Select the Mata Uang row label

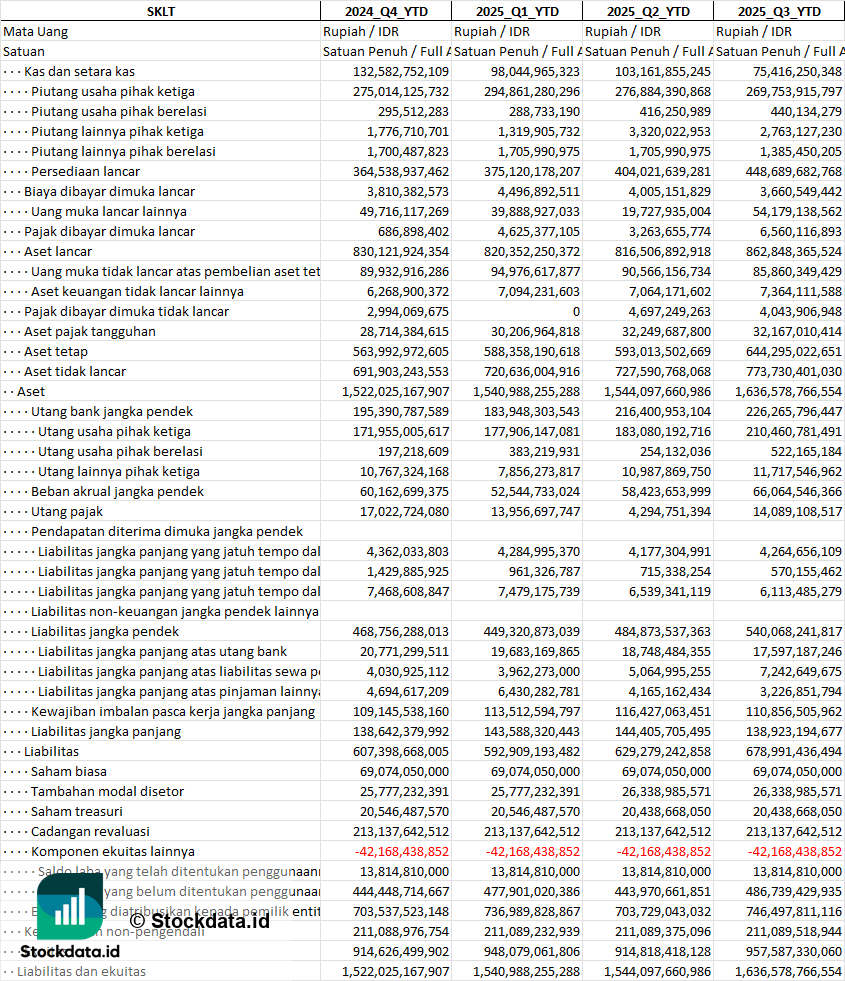pos(36,31)
